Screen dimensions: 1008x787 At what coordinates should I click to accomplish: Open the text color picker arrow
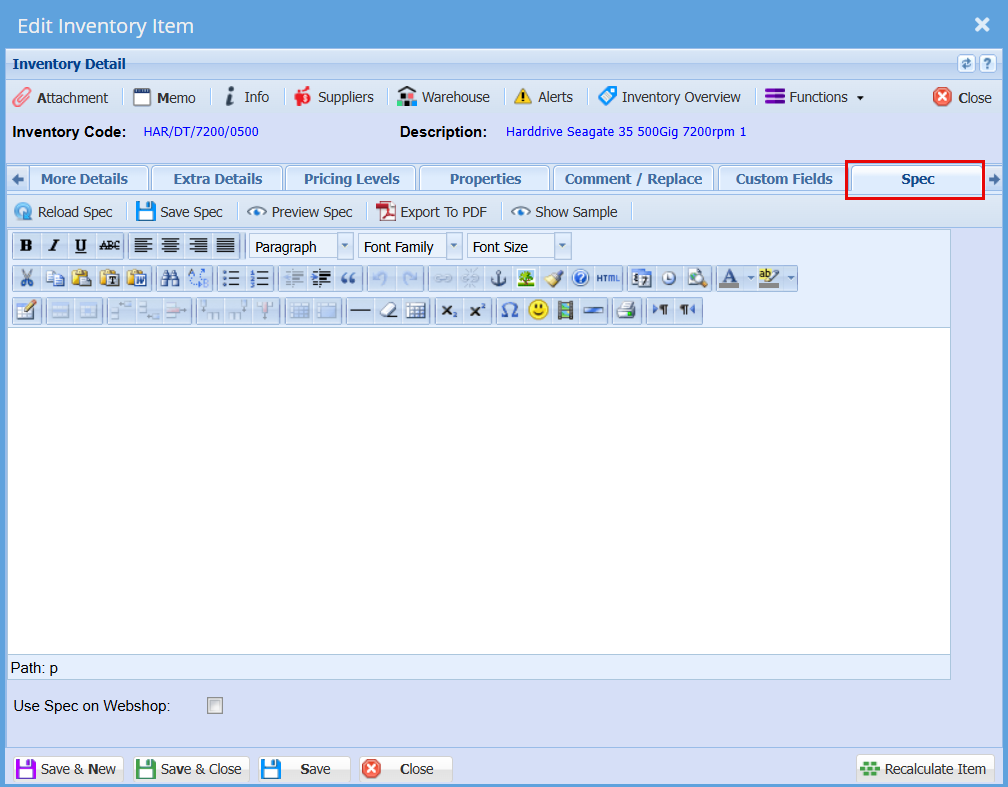[x=750, y=279]
